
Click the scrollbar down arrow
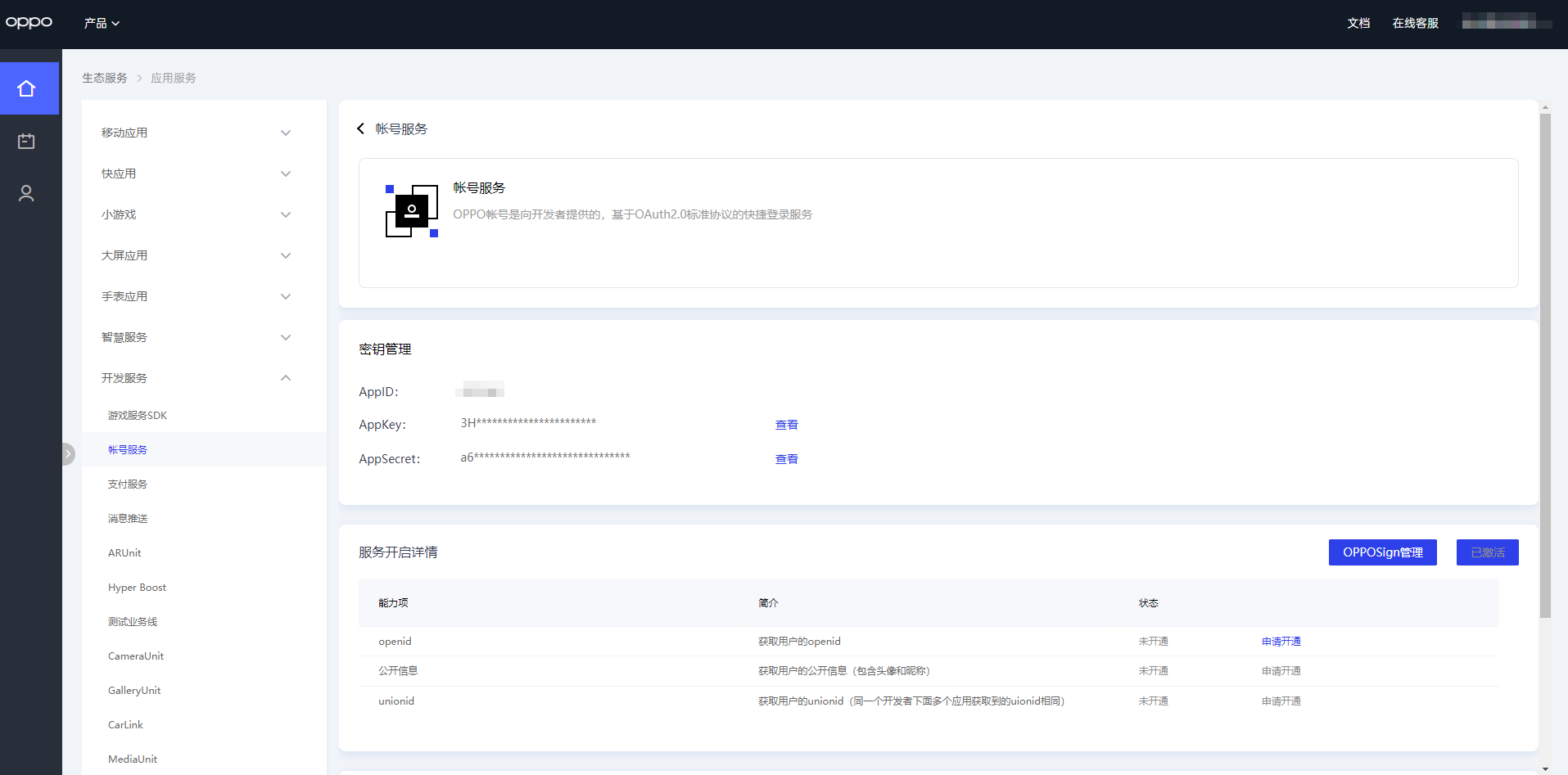pos(1545,769)
